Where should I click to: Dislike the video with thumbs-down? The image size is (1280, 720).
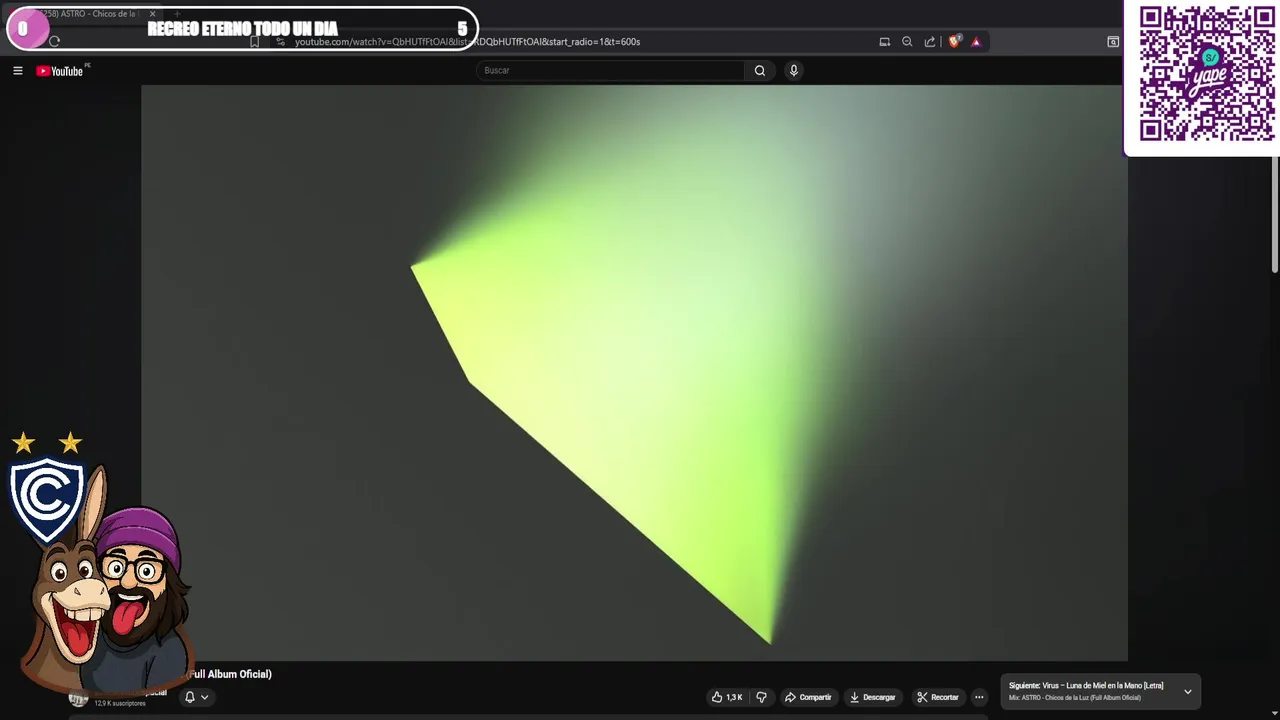click(761, 697)
